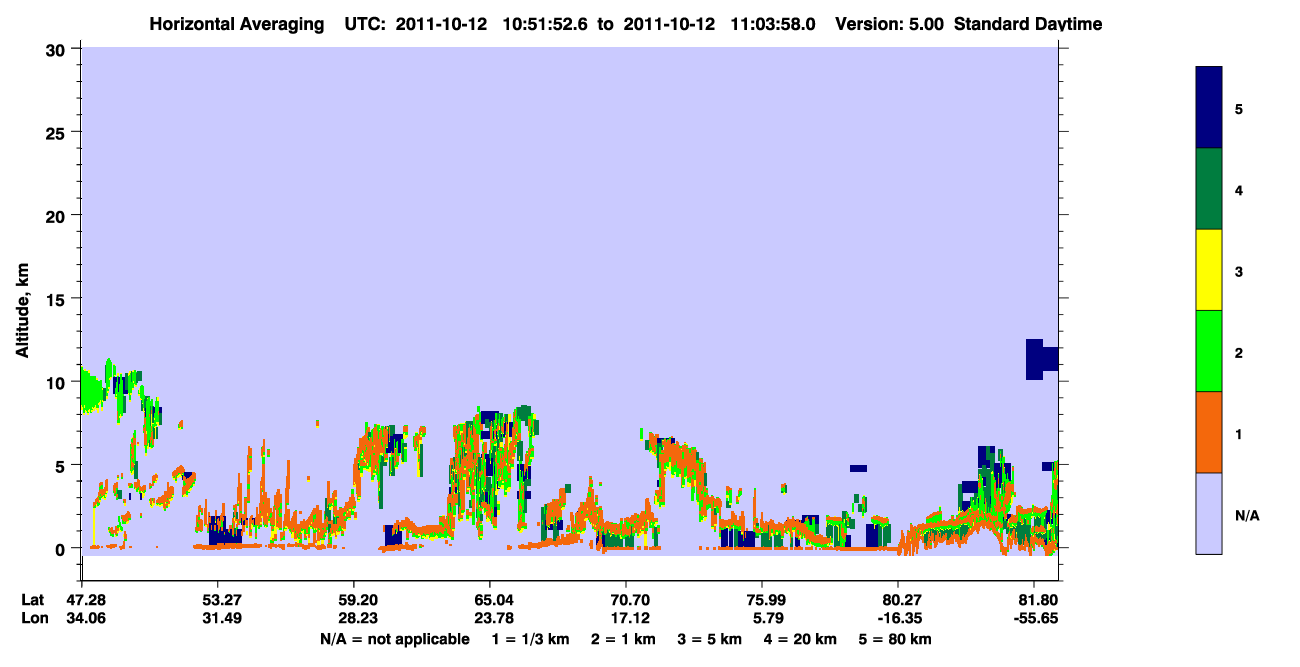Click the yellow color bar segment for value 3
1300x667 pixels.
pyautogui.click(x=1209, y=270)
